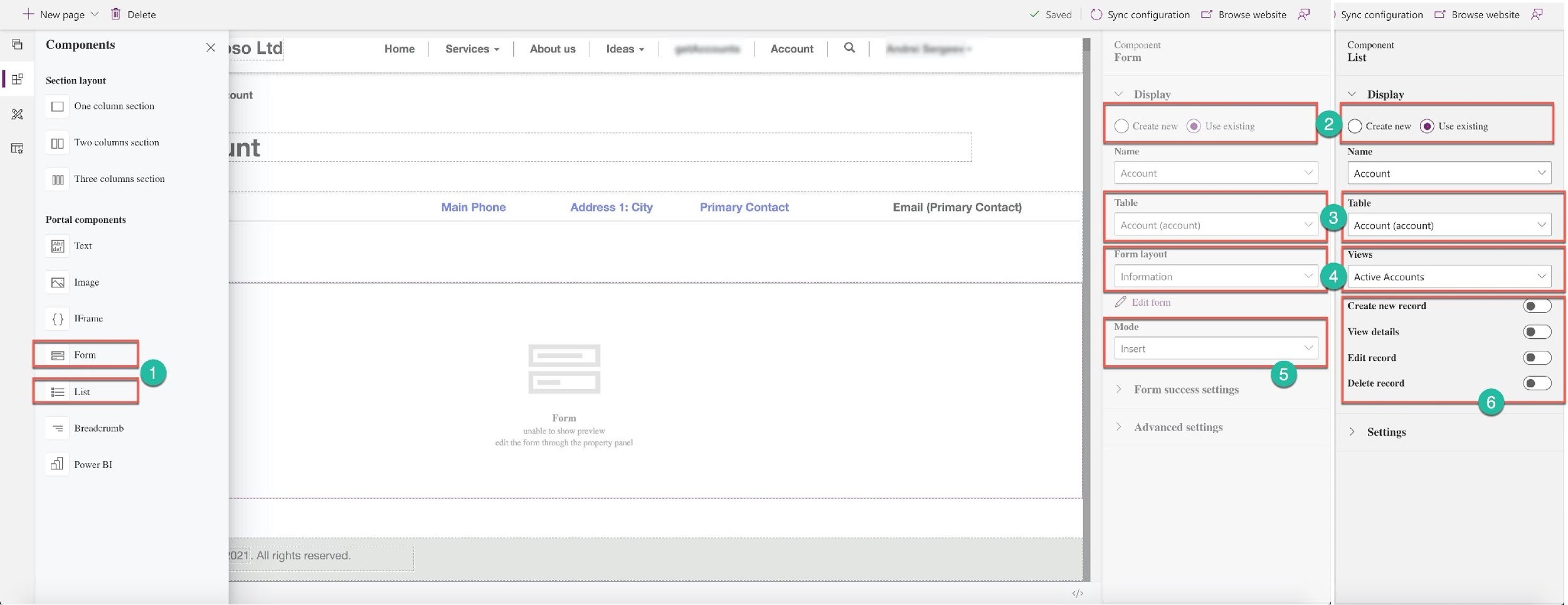Open the Mode Insert dropdown
Screen dimensions: 1568x605
tap(1216, 348)
